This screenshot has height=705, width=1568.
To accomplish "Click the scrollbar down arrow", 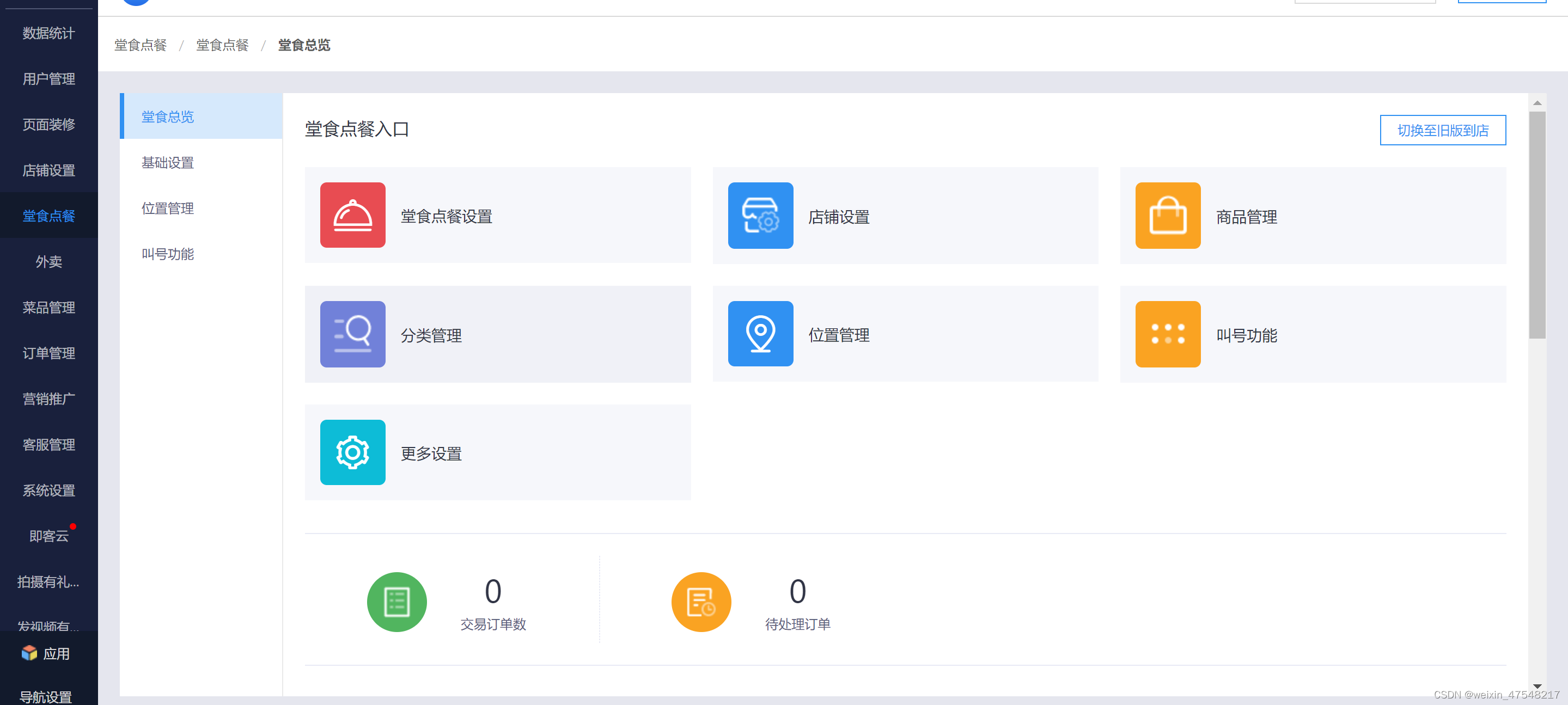I will pyautogui.click(x=1536, y=685).
